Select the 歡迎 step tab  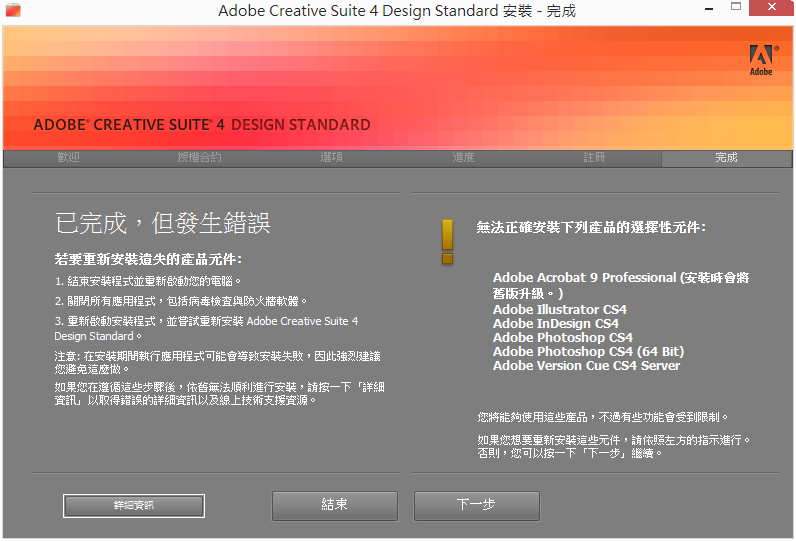[69, 158]
